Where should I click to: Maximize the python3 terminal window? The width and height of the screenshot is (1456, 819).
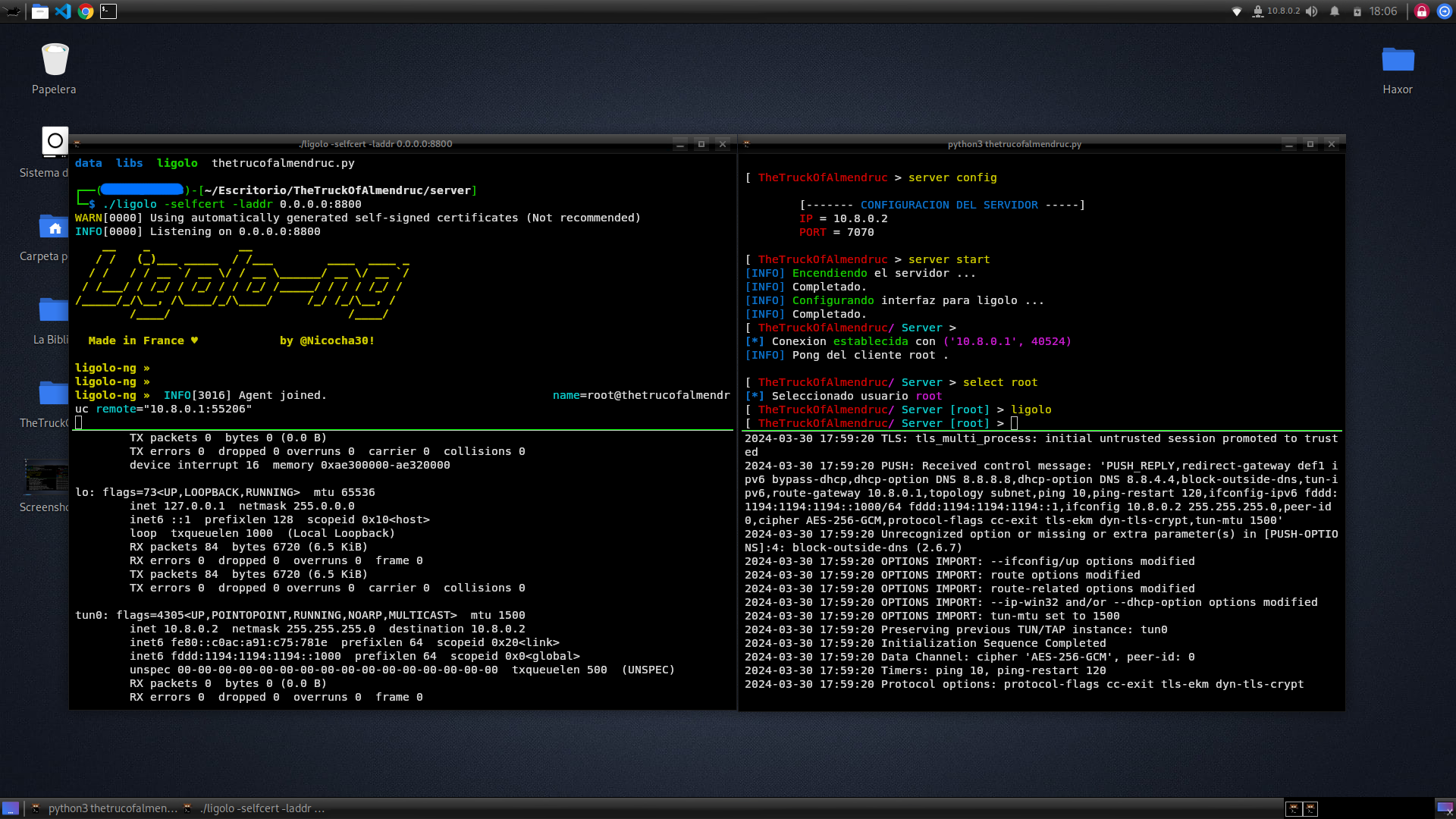tap(1310, 144)
